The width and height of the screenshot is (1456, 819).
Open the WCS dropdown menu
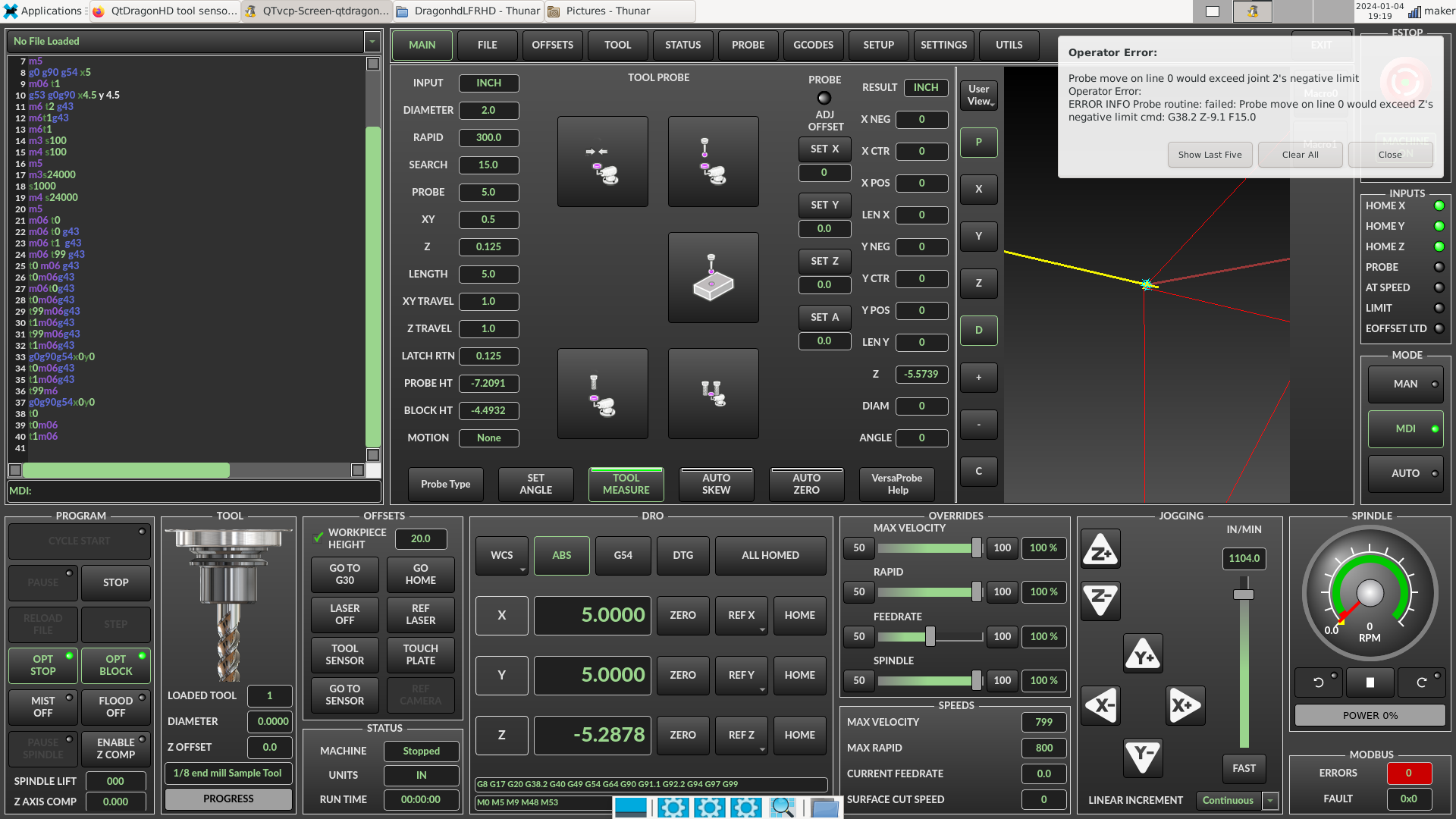click(x=502, y=556)
